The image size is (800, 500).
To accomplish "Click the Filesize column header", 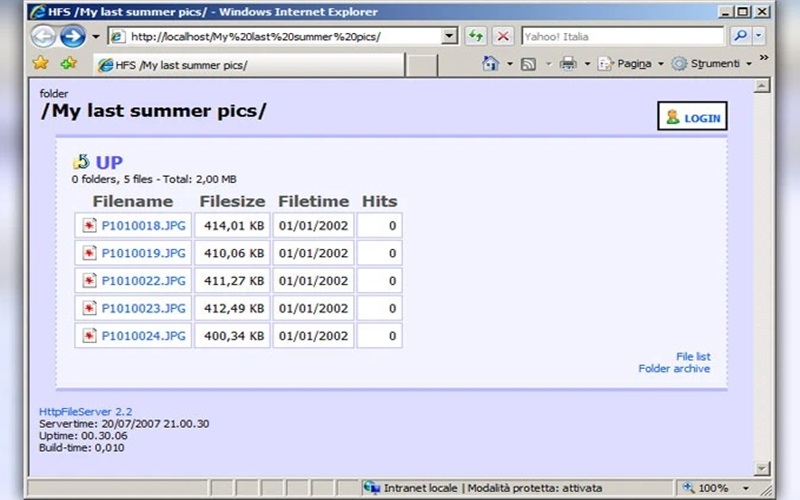I will pos(232,201).
